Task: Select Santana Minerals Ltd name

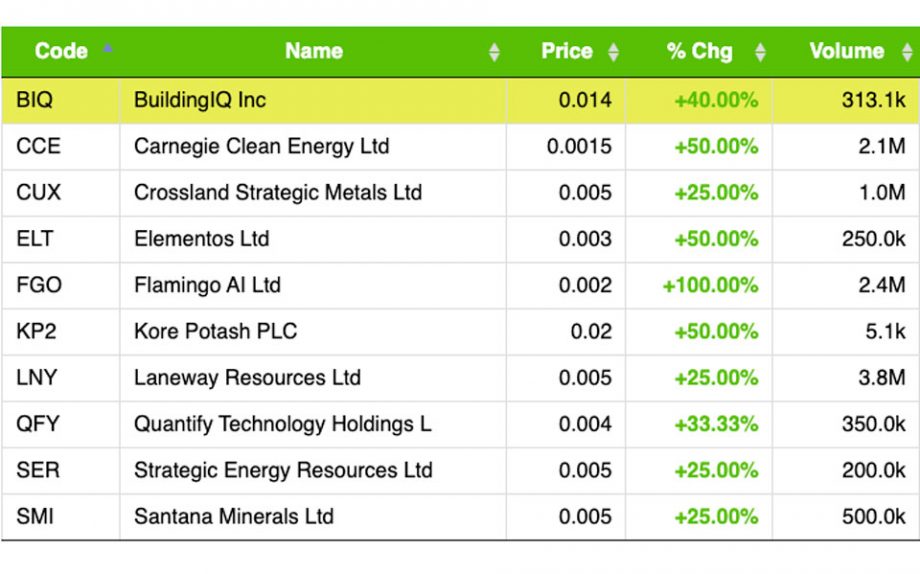Action: 234,516
